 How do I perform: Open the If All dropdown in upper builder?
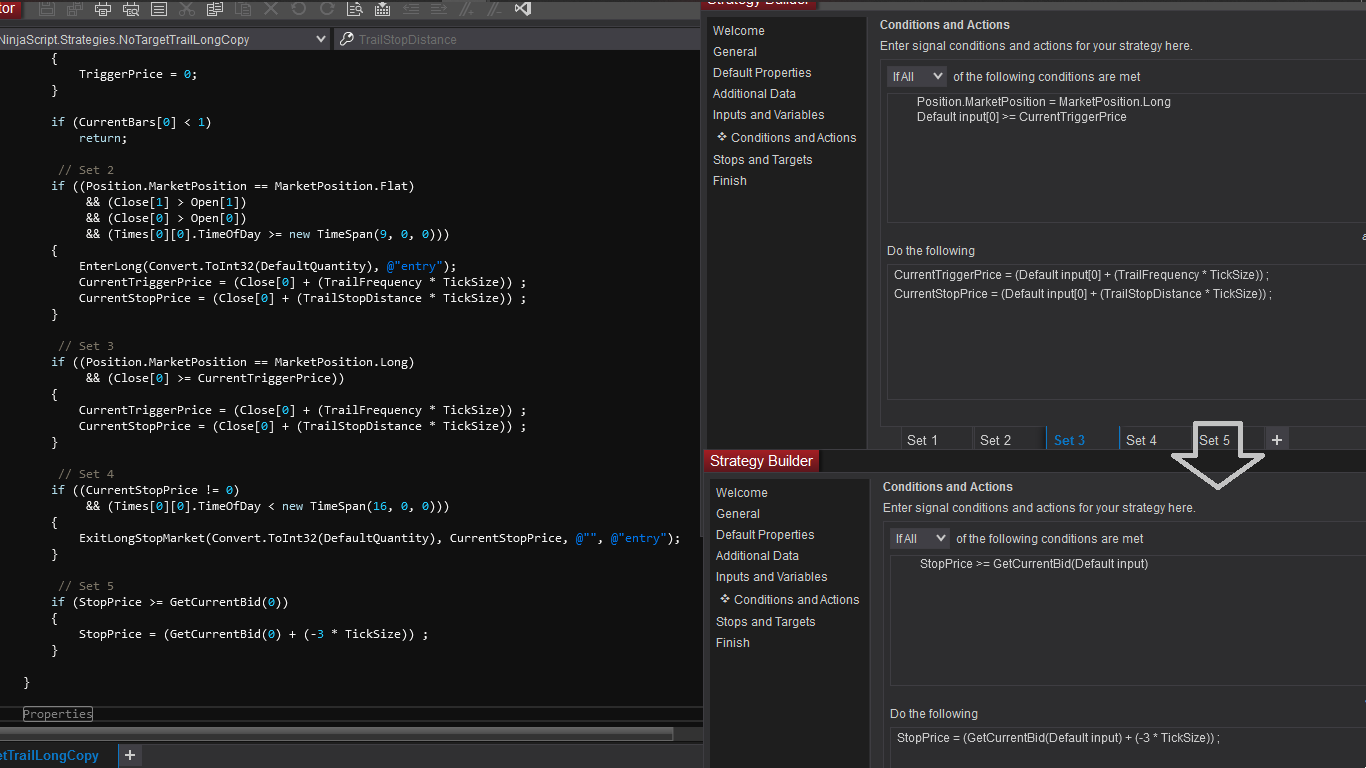pos(917,76)
